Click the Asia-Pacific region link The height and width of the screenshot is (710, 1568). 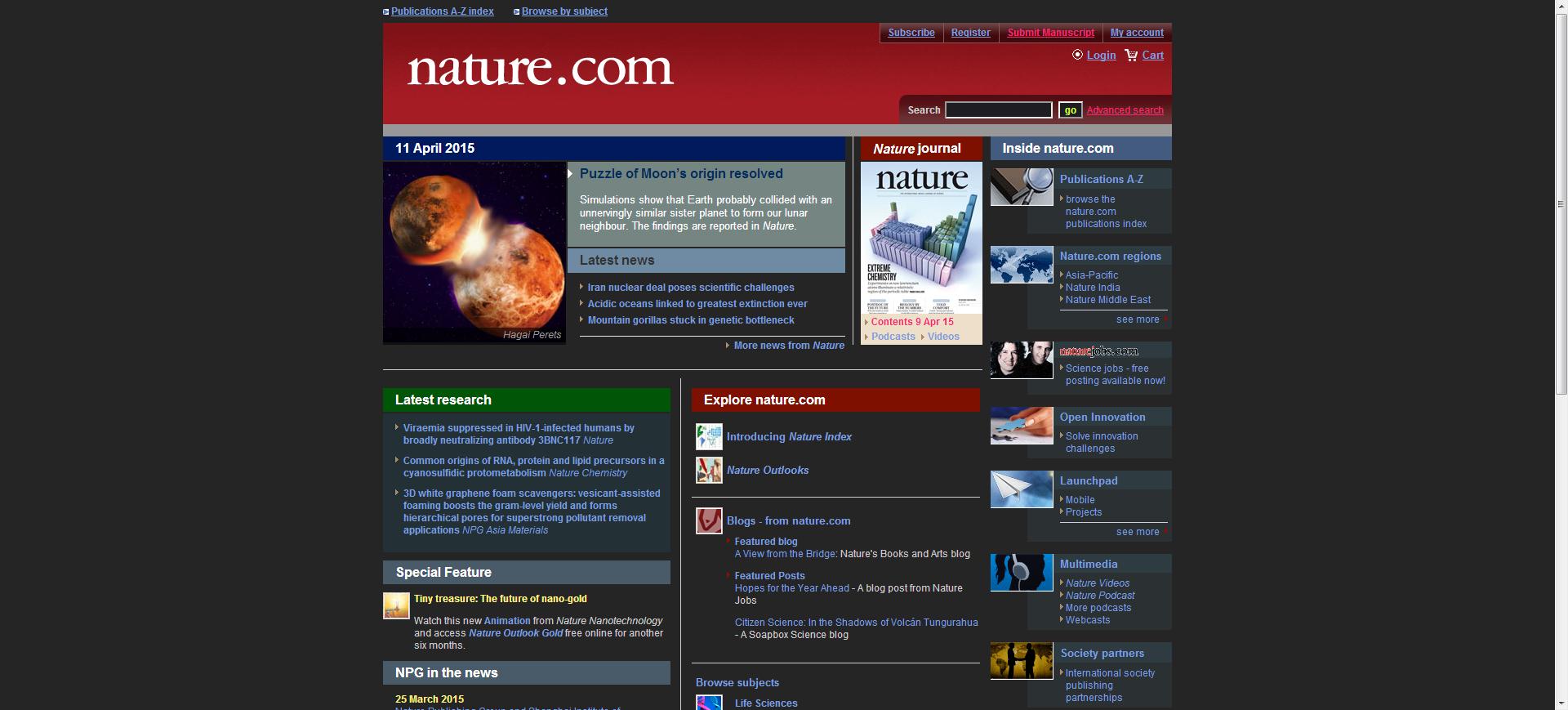click(1092, 275)
